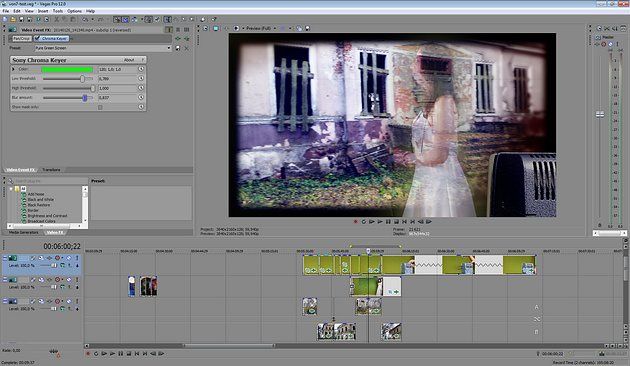This screenshot has height=366, width=630.
Task: Click the Delete preset X icon
Action: point(186,48)
